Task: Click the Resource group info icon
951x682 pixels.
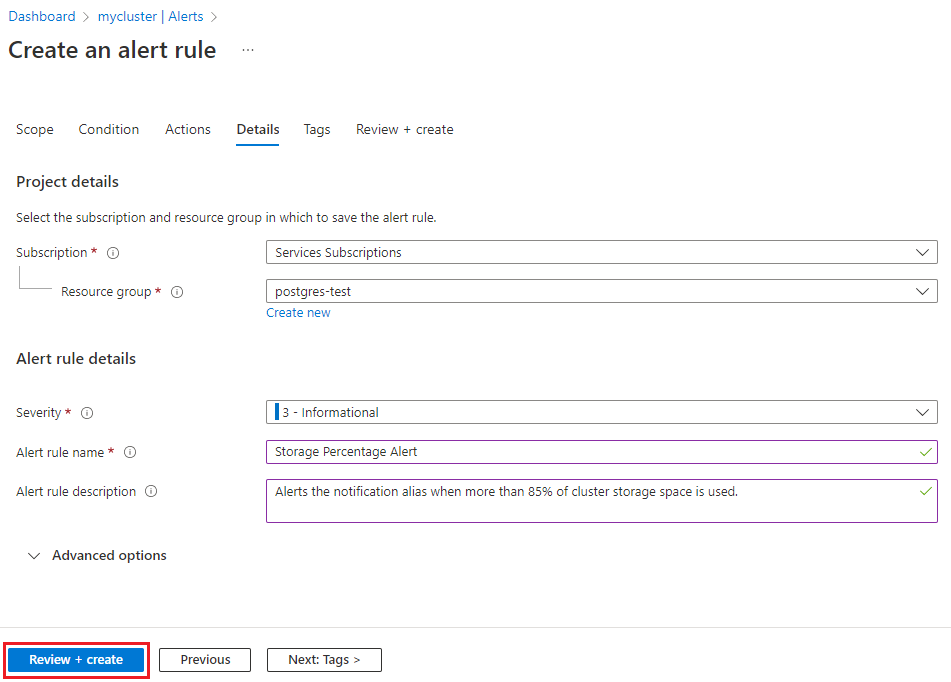Action: tap(177, 292)
